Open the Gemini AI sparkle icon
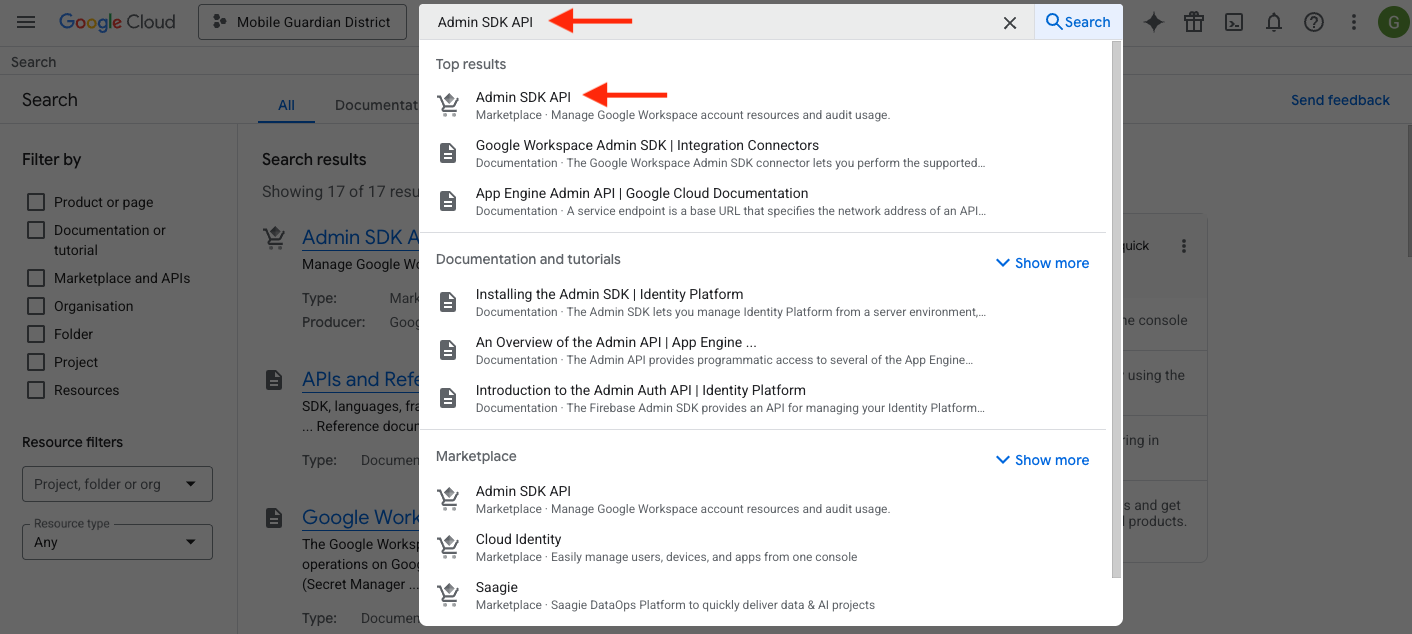This screenshot has width=1412, height=634. point(1154,22)
